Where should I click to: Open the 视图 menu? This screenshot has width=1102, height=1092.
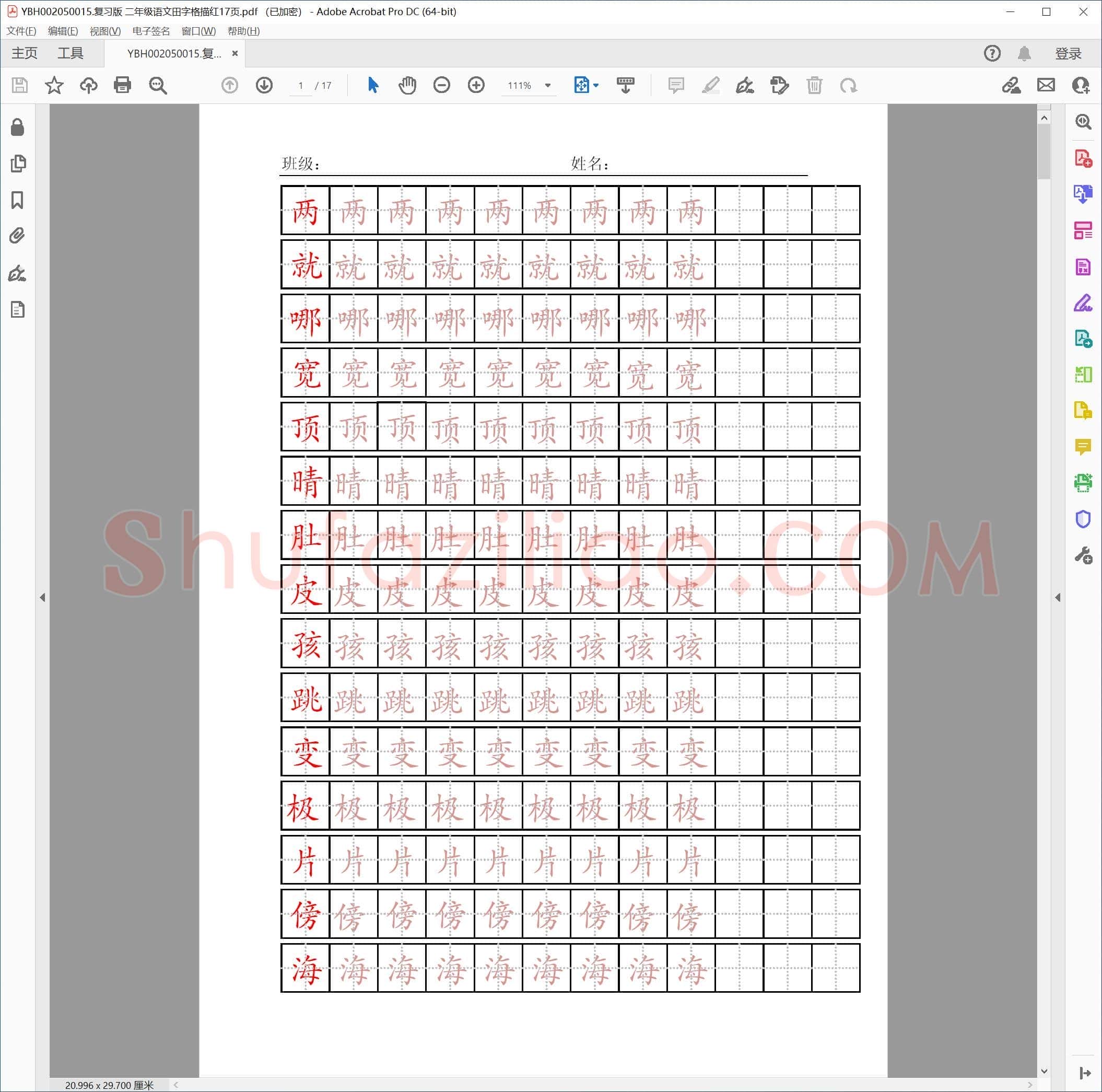pos(105,31)
